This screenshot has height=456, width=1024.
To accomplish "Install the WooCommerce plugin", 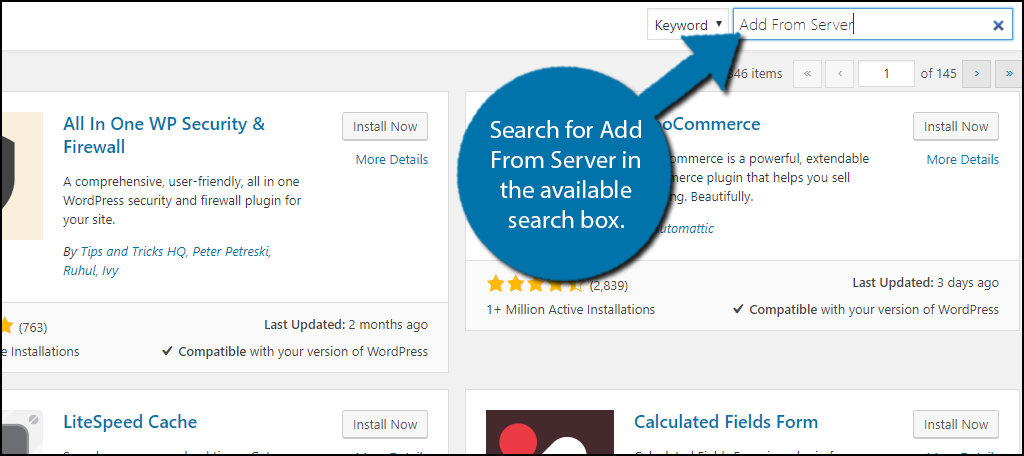I will (956, 127).
